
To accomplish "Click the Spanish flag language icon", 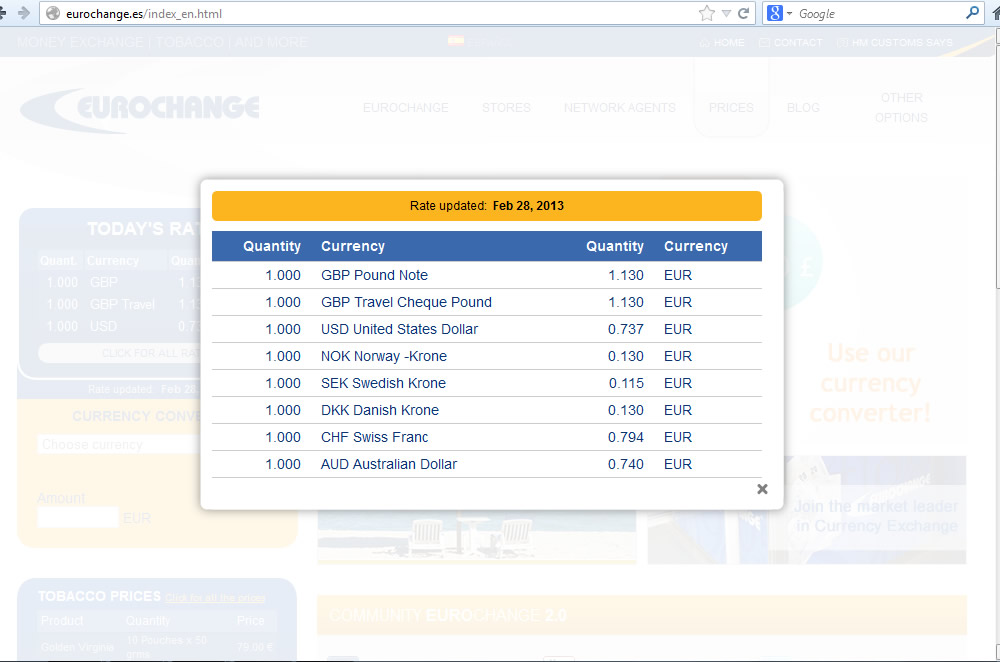I will 455,42.
